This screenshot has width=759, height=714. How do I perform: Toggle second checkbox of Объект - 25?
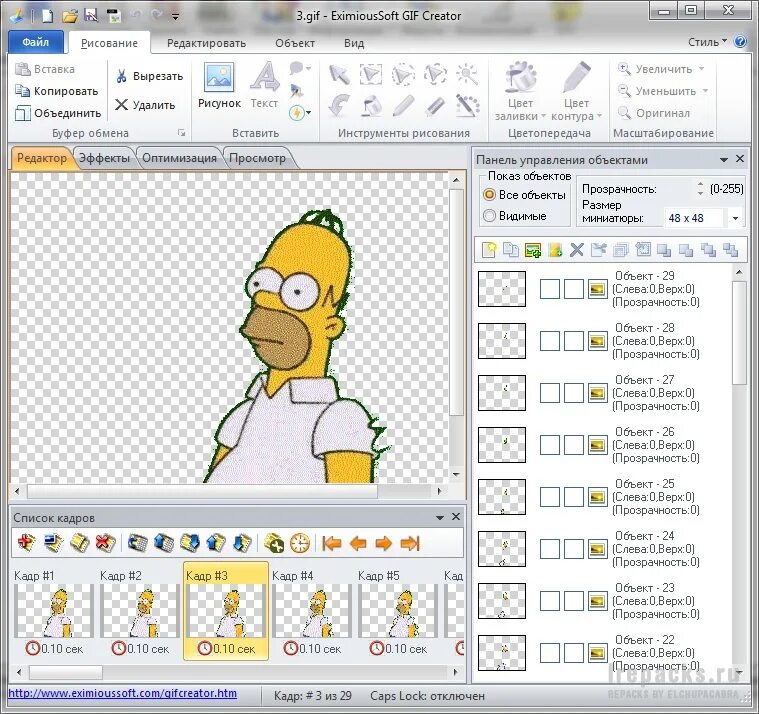[x=574, y=497]
